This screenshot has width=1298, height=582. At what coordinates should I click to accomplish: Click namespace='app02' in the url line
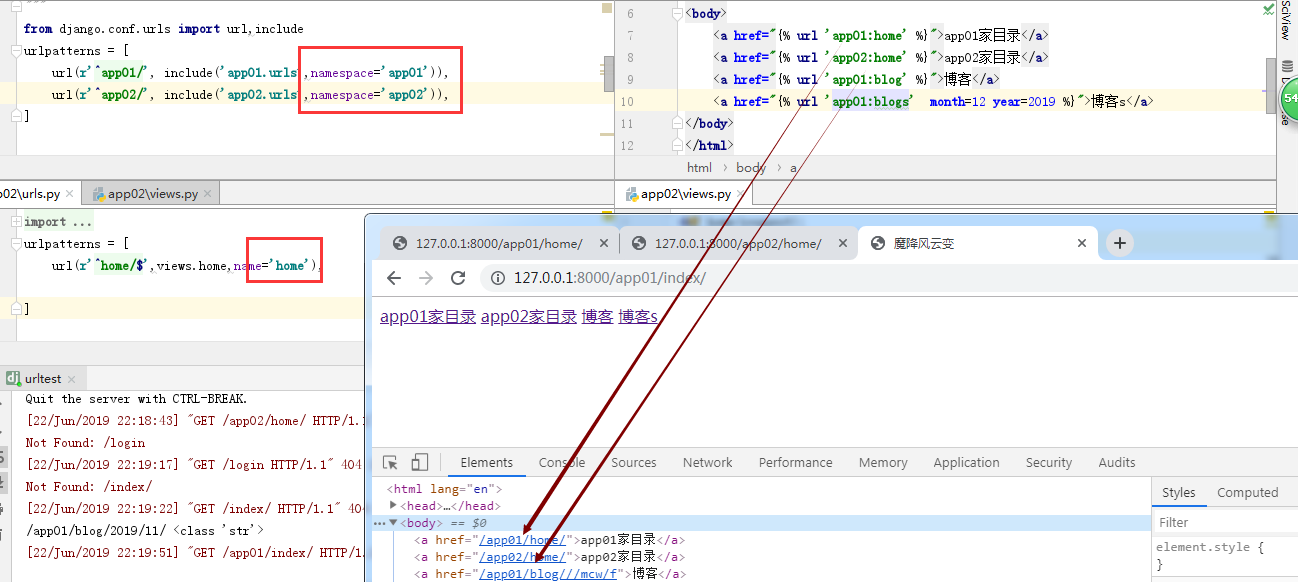coord(368,95)
